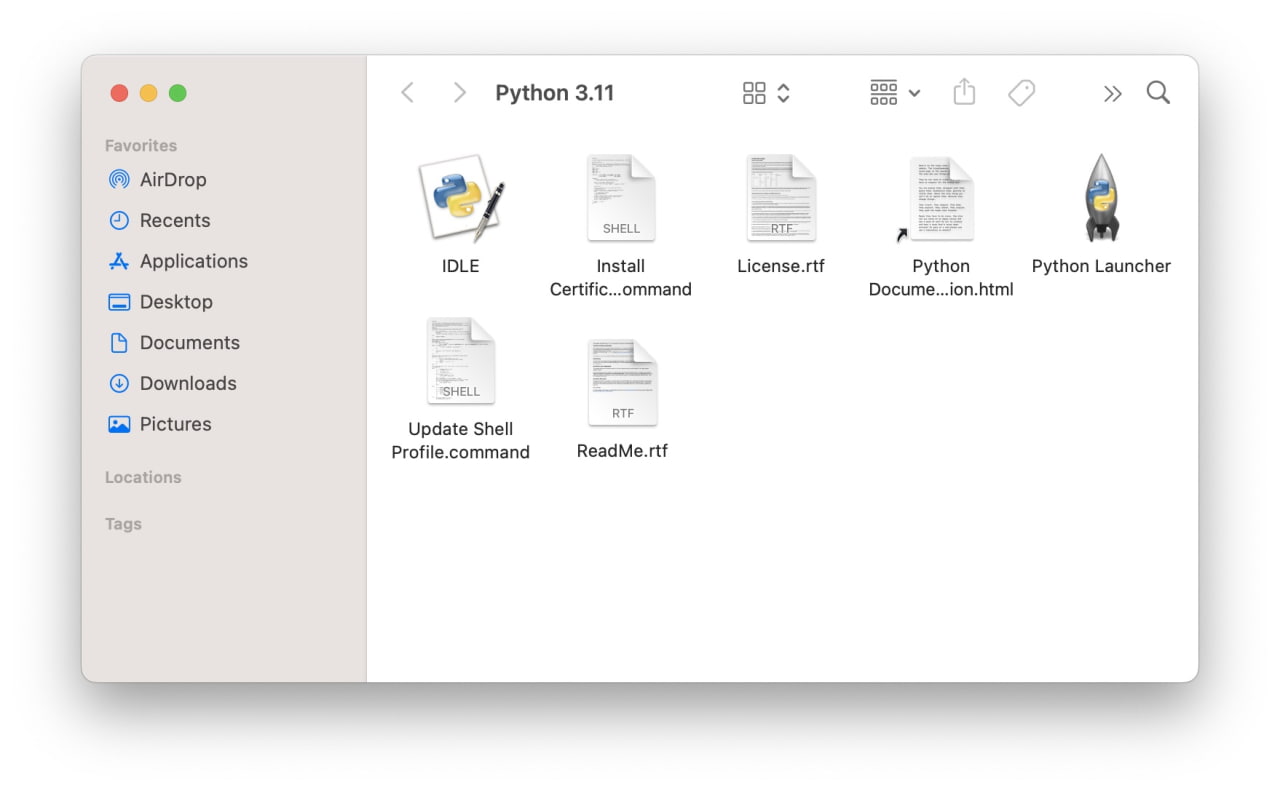Start a search with the magnifier icon
Viewport: 1280px width, 790px height.
click(x=1157, y=92)
